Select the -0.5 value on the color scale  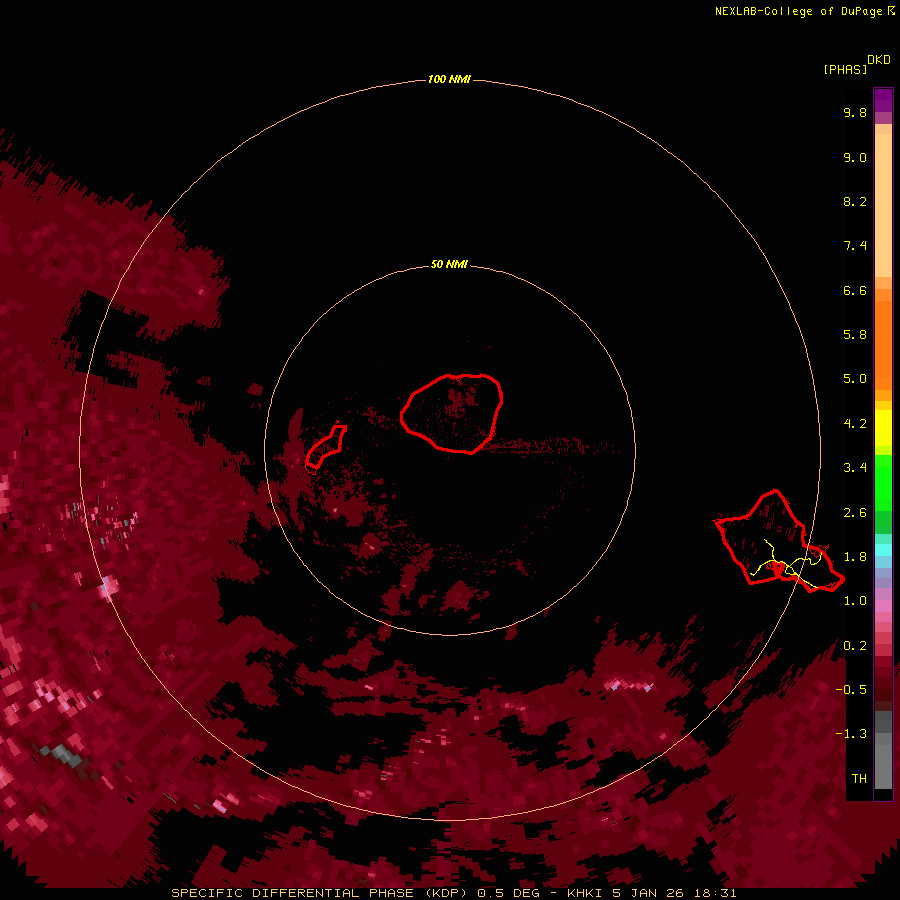pos(851,690)
